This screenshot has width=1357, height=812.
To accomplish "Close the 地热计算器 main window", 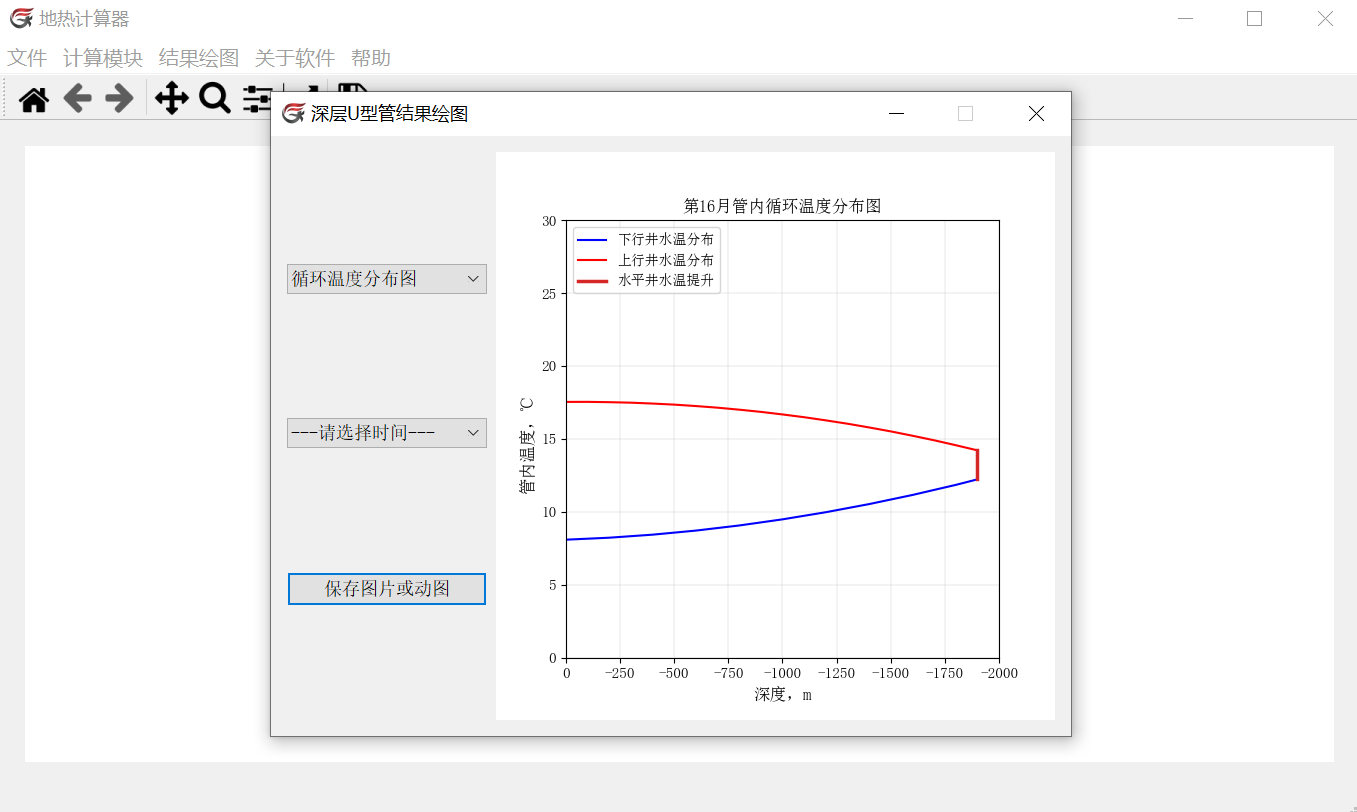I will (x=1325, y=18).
